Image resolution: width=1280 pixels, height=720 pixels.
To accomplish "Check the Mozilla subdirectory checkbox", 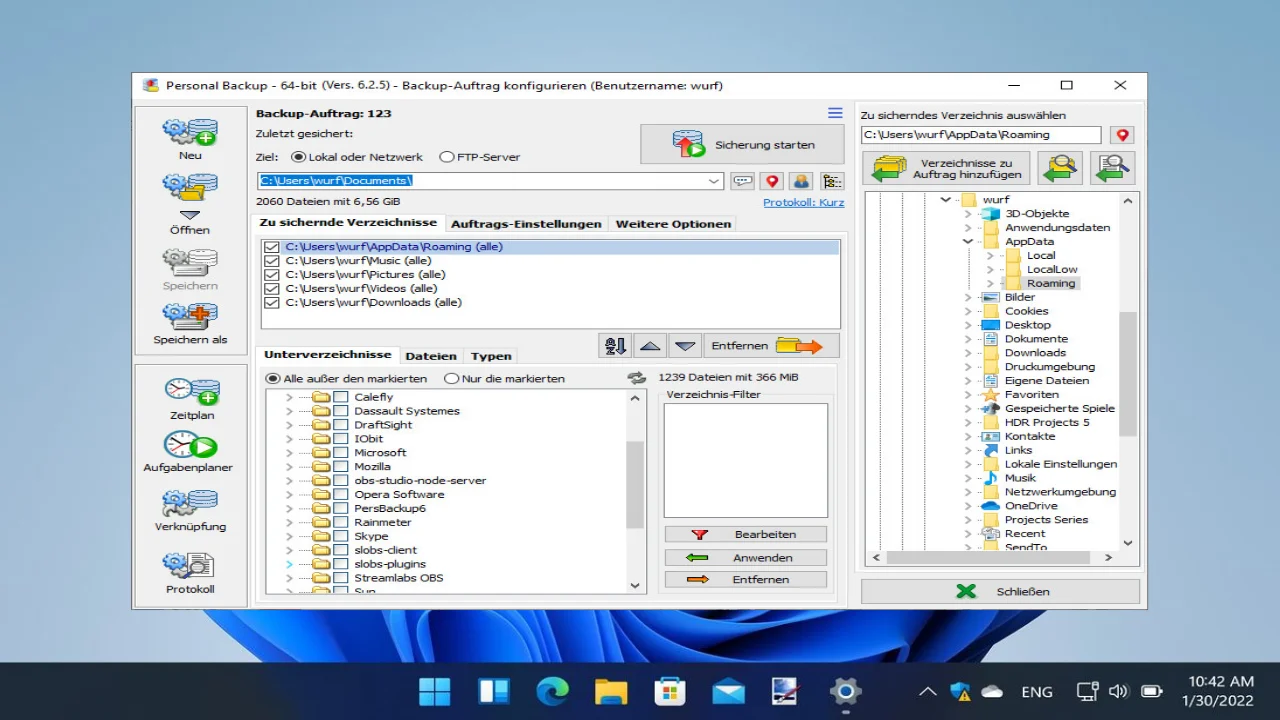I will [341, 467].
